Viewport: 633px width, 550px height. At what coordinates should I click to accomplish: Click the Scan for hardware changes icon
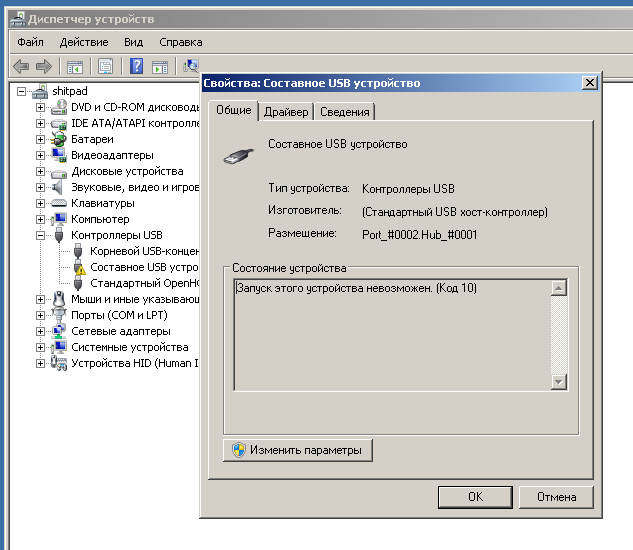point(189,67)
